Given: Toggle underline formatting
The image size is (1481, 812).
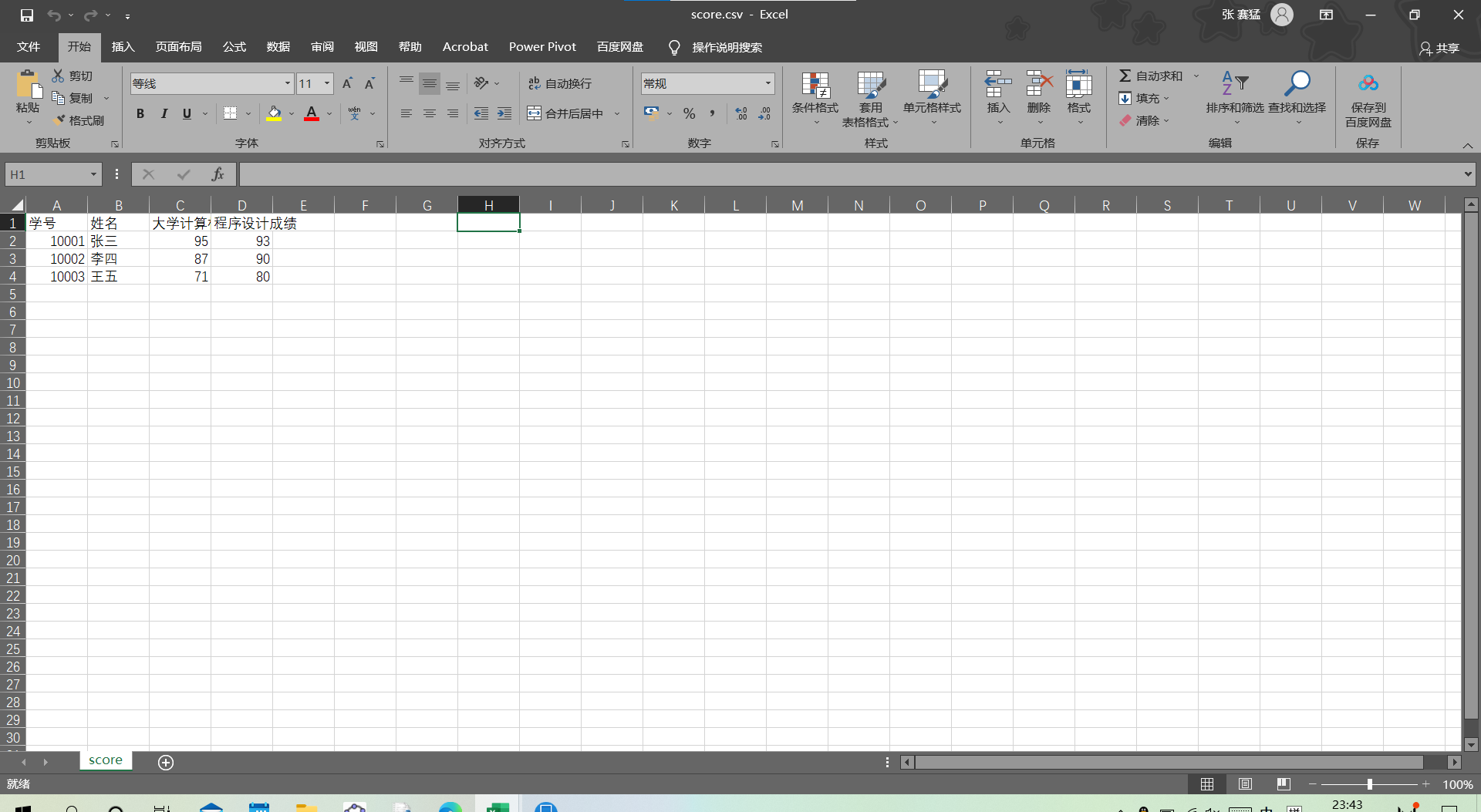Looking at the screenshot, I should [187, 113].
